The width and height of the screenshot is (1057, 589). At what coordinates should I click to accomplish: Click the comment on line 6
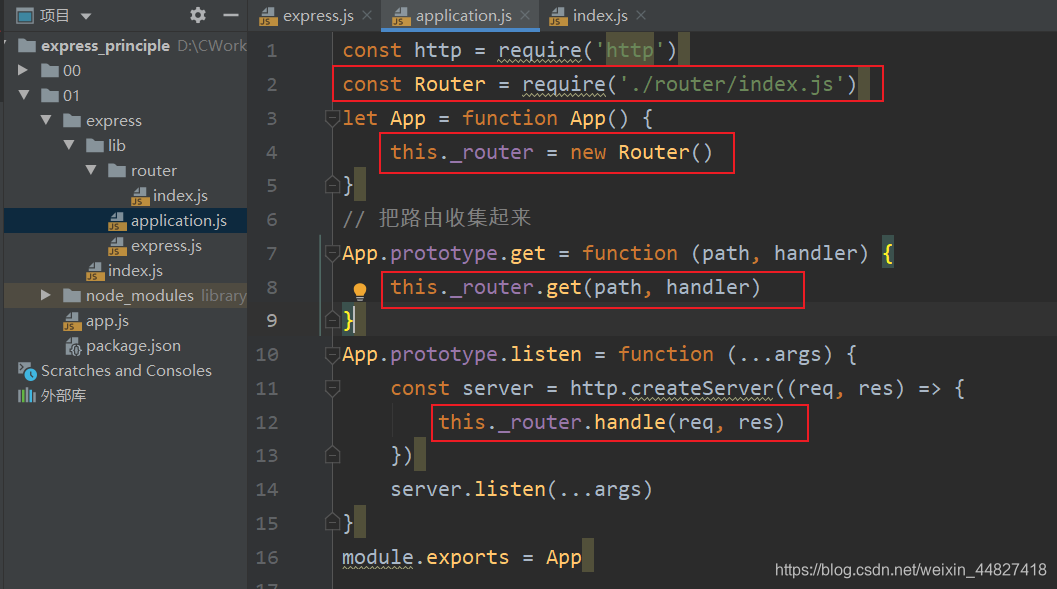pyautogui.click(x=436, y=218)
